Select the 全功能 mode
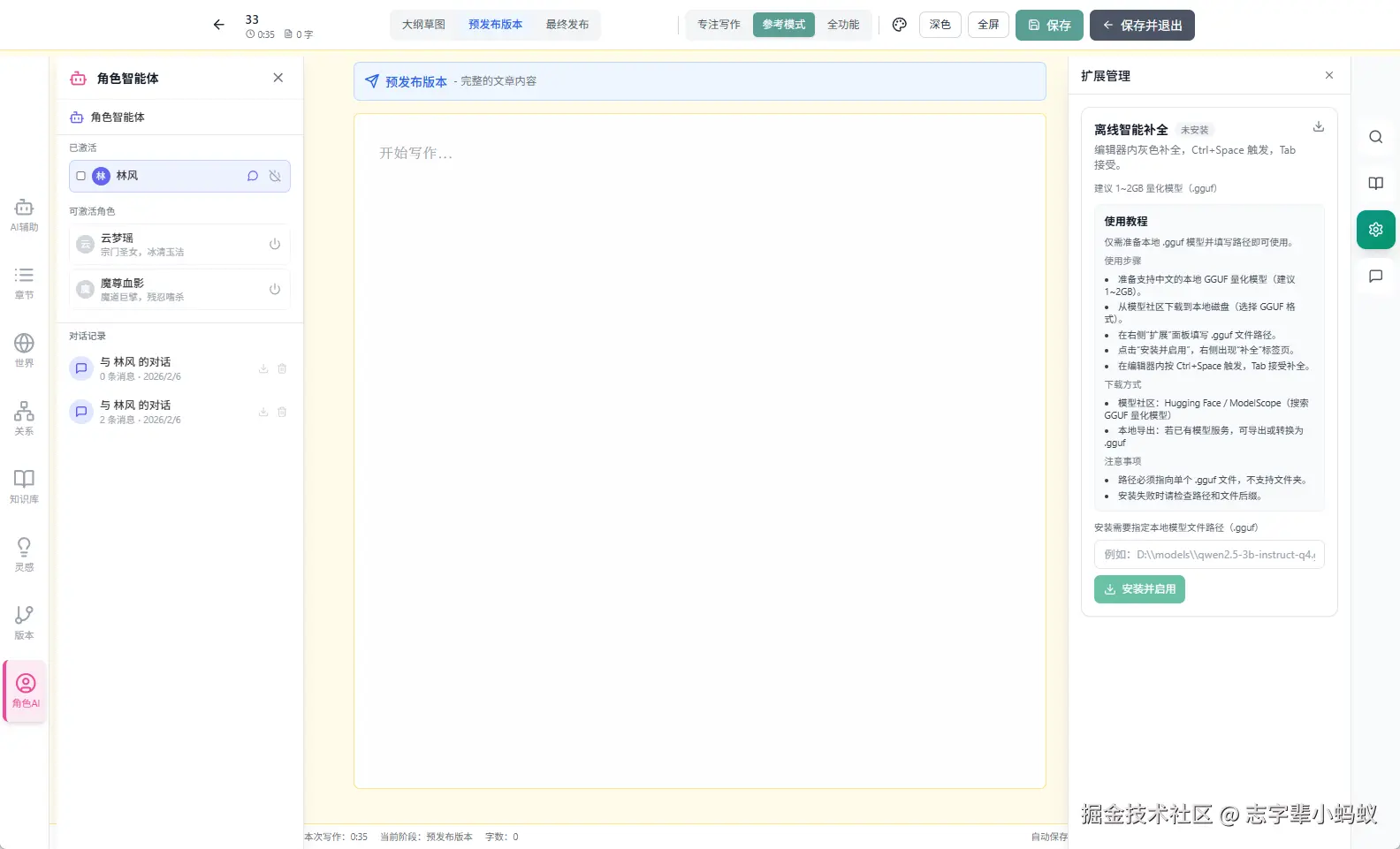Viewport: 1400px width, 849px height. (x=843, y=25)
